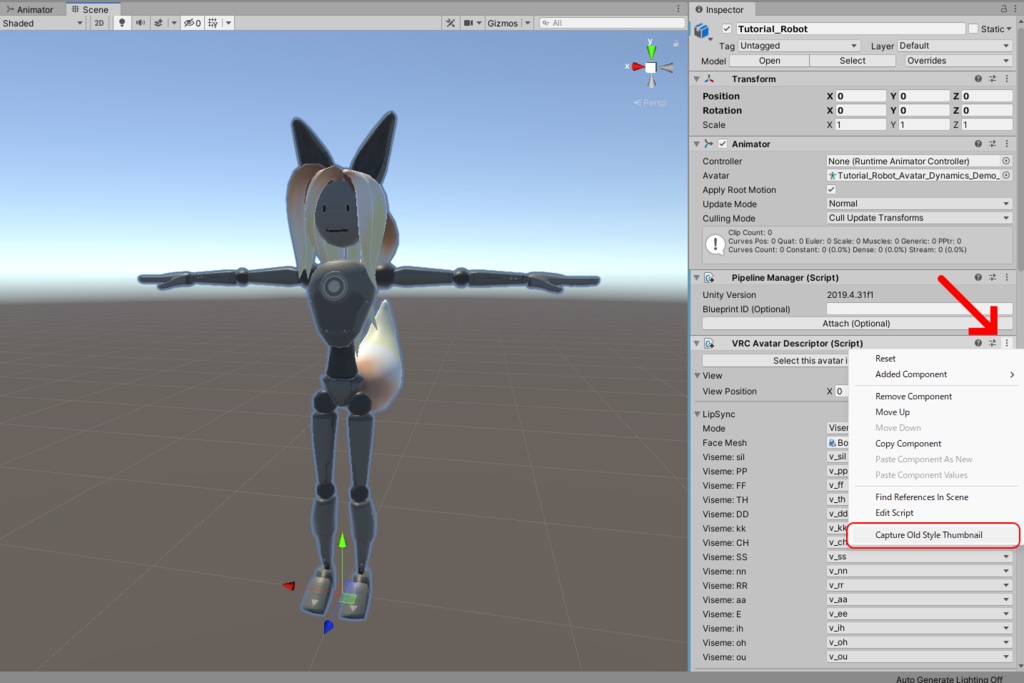Uncheck Apply Root Motion
This screenshot has height=683, width=1024.
click(x=832, y=190)
